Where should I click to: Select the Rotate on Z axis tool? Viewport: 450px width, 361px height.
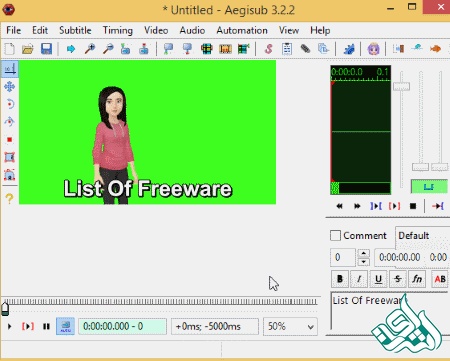click(10, 104)
